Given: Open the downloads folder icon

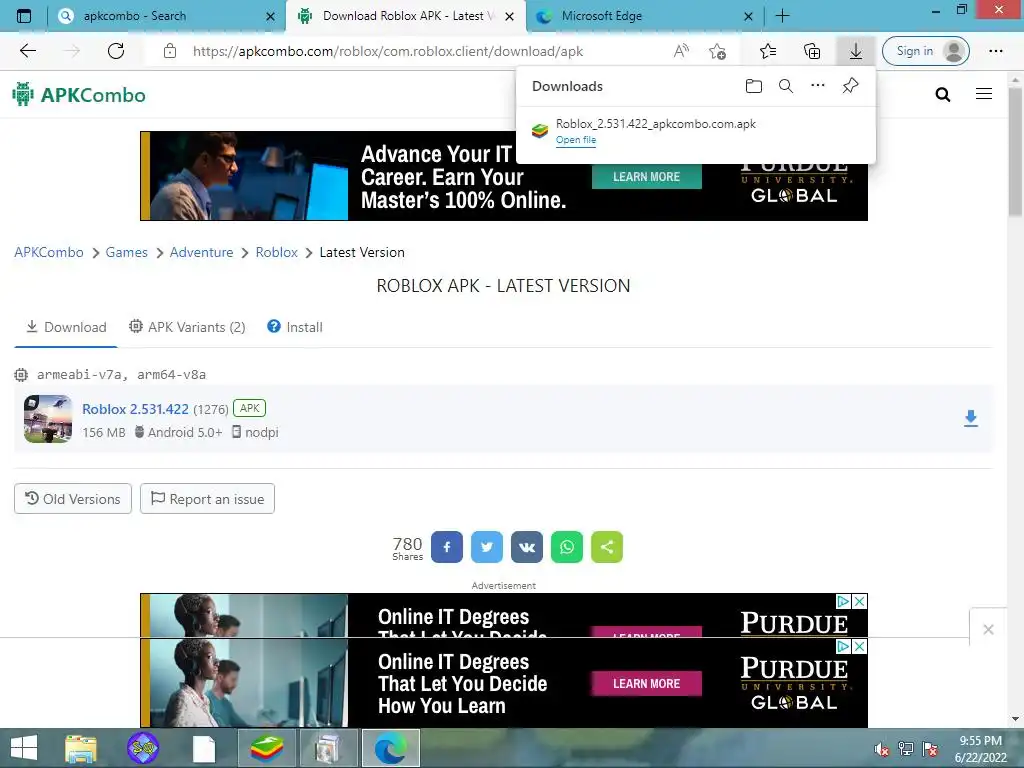Looking at the screenshot, I should (x=754, y=86).
